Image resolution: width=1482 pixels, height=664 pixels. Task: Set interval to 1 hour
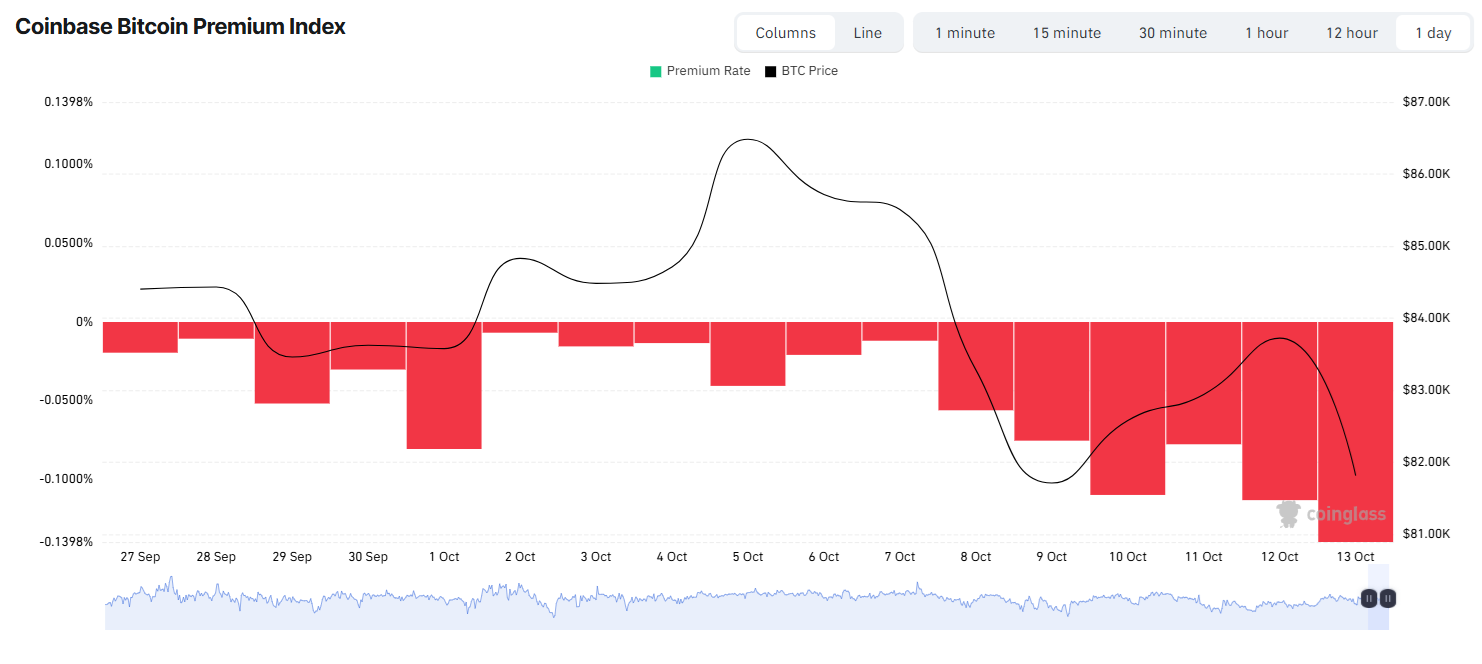[x=1267, y=33]
